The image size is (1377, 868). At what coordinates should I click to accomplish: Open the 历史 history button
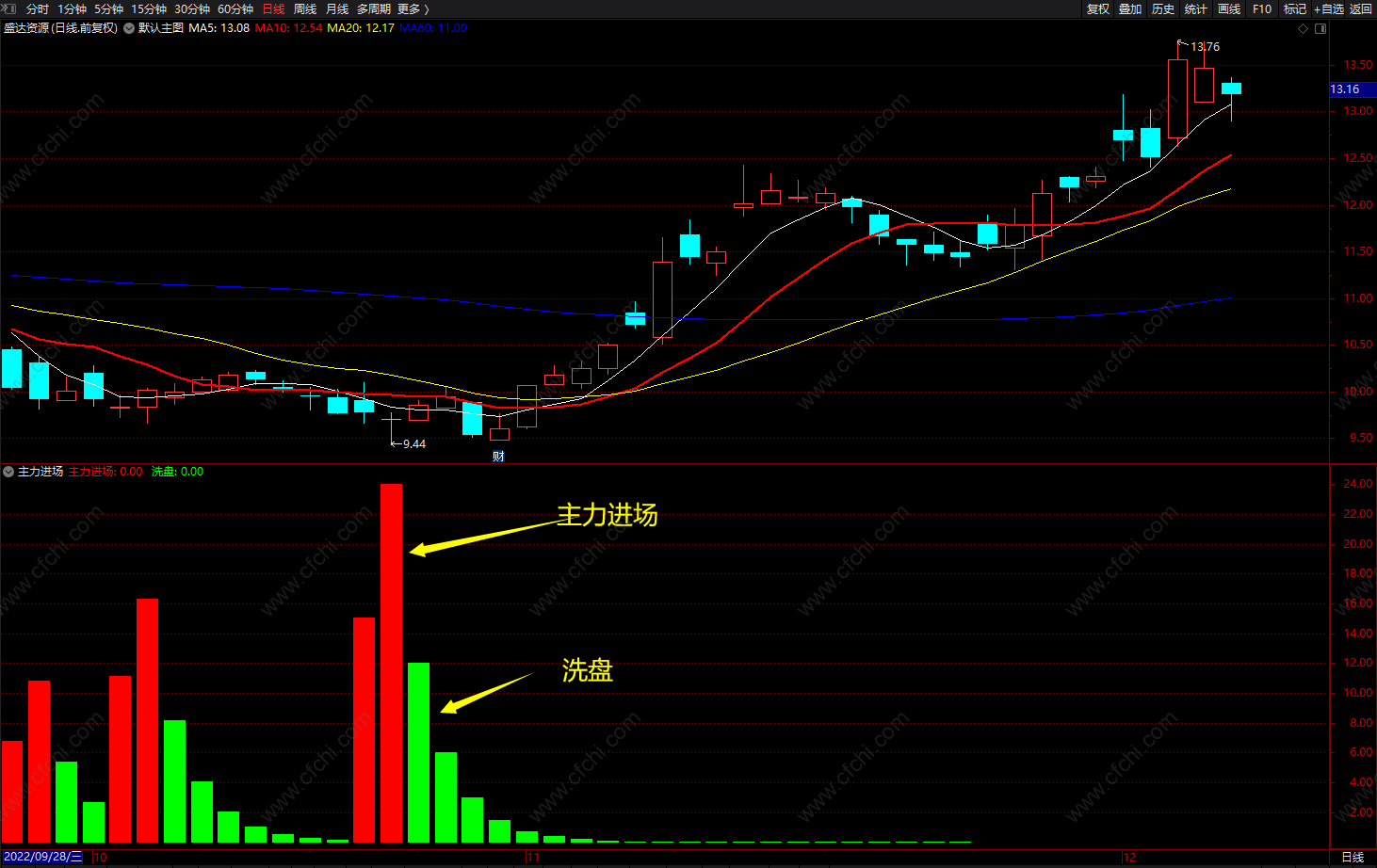(x=1163, y=8)
